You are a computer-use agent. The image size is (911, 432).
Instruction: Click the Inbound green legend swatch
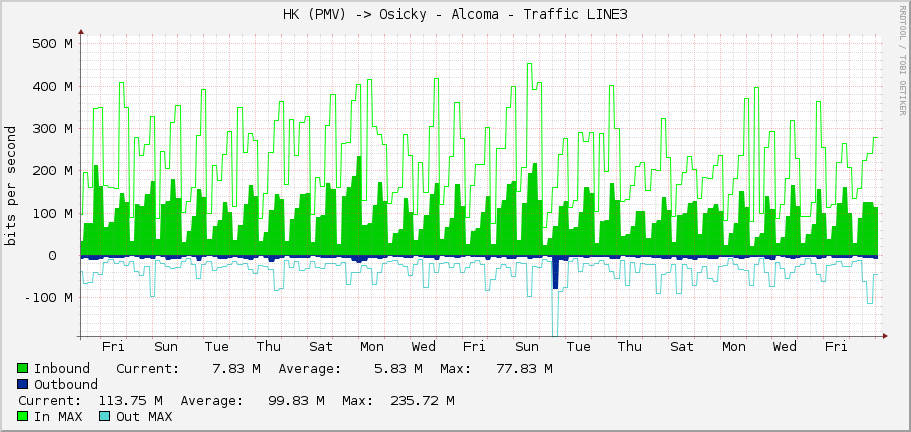coord(23,368)
